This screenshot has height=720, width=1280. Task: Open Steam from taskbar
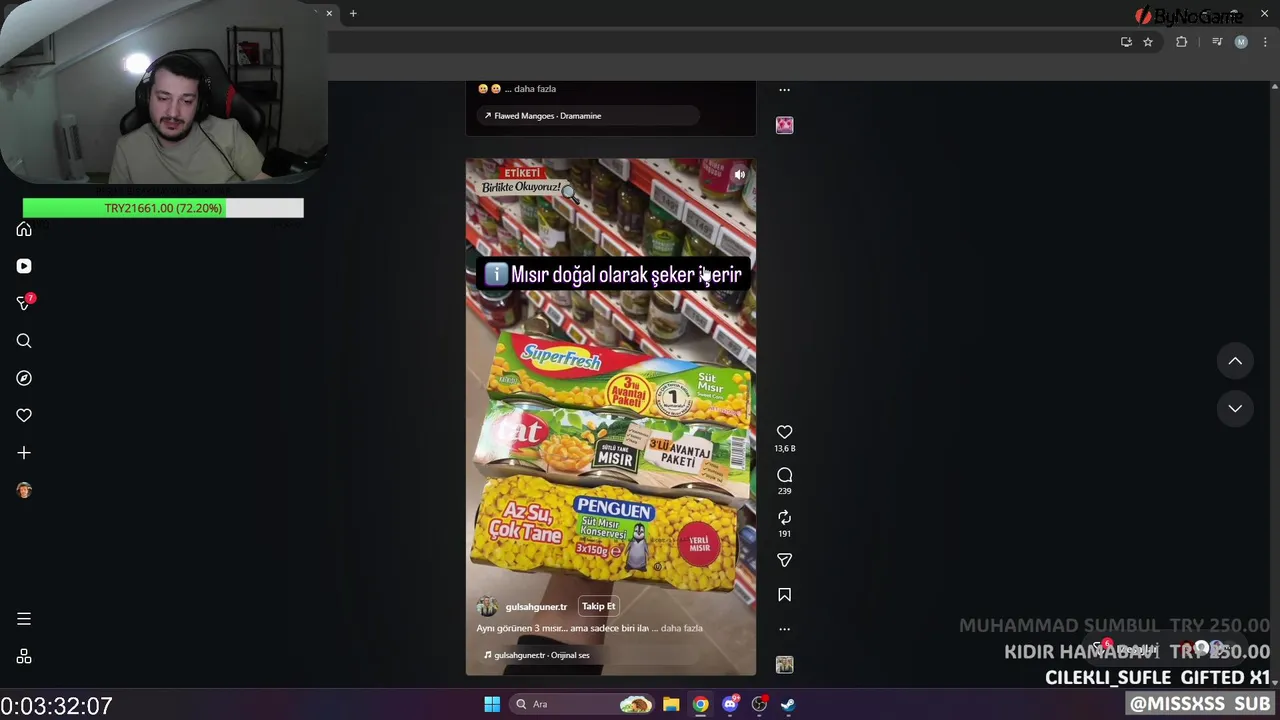pos(788,704)
